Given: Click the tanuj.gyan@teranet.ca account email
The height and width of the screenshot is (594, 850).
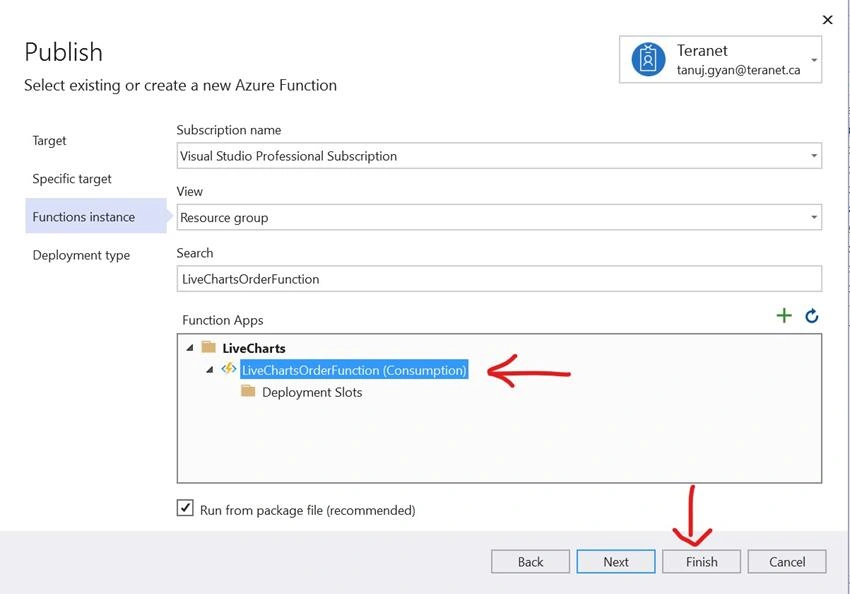Looking at the screenshot, I should (x=738, y=70).
